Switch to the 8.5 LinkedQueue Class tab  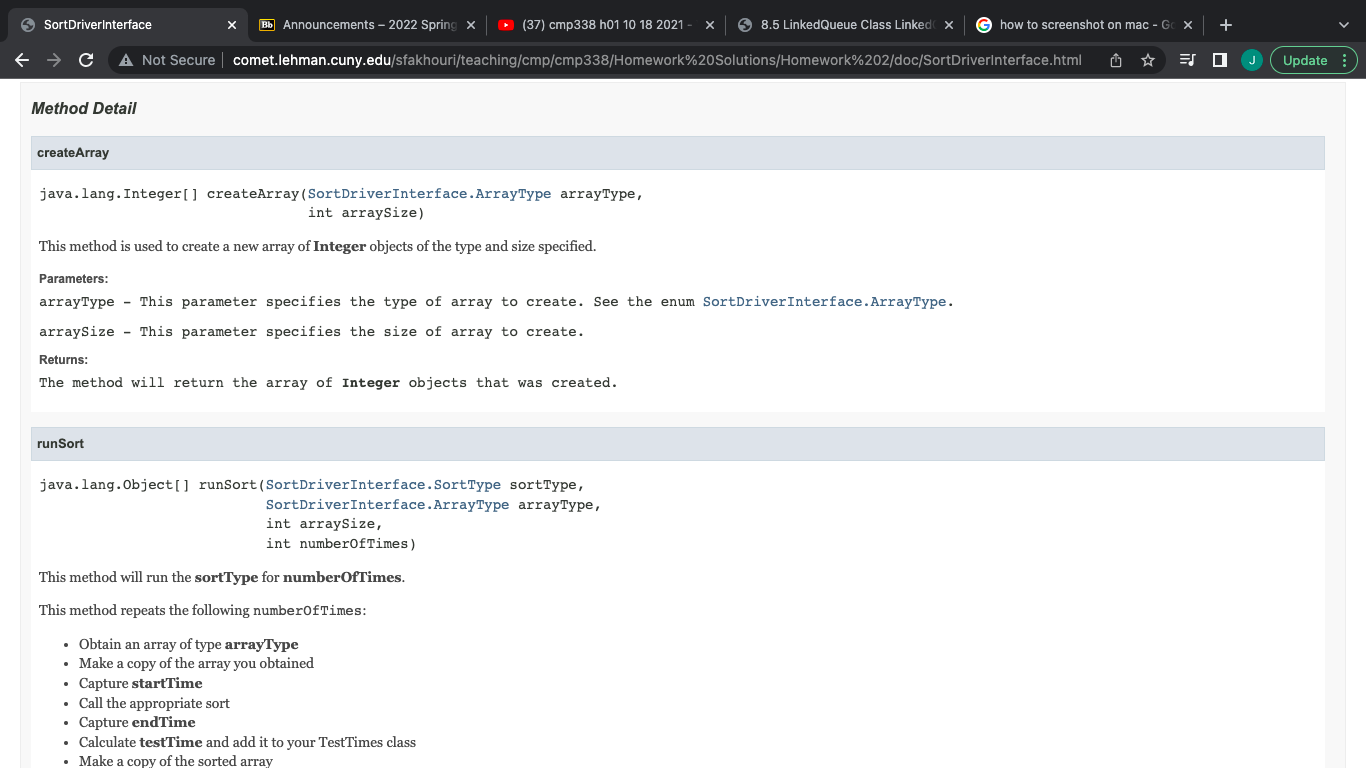click(840, 24)
